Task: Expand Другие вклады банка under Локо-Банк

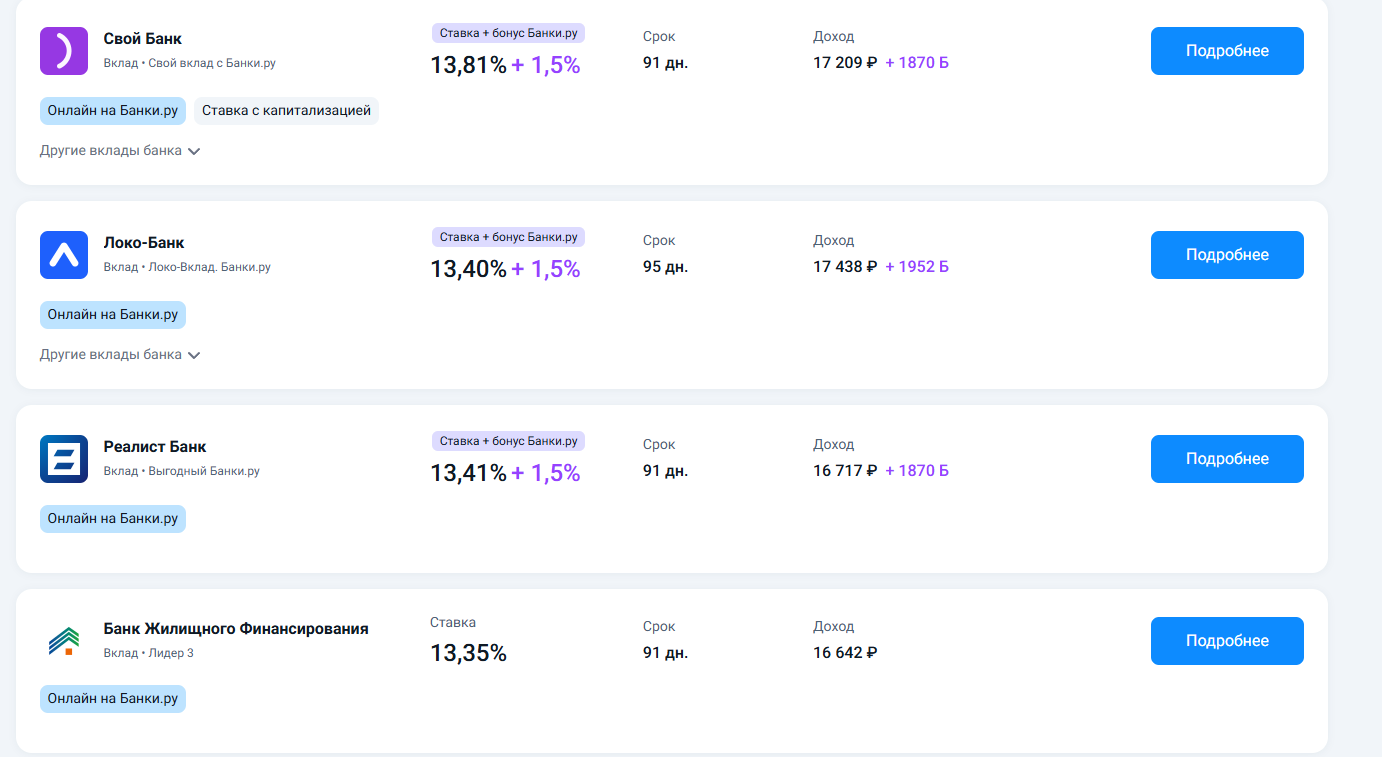Action: 120,355
